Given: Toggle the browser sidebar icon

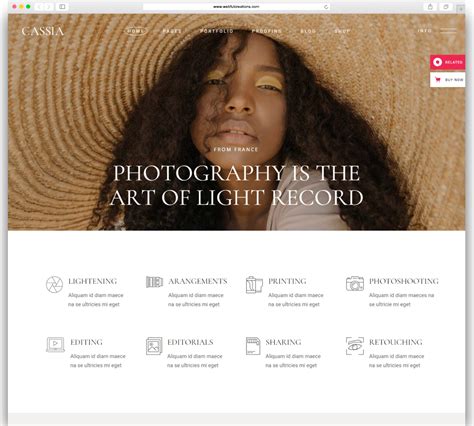Looking at the screenshot, I should click(x=62, y=7).
